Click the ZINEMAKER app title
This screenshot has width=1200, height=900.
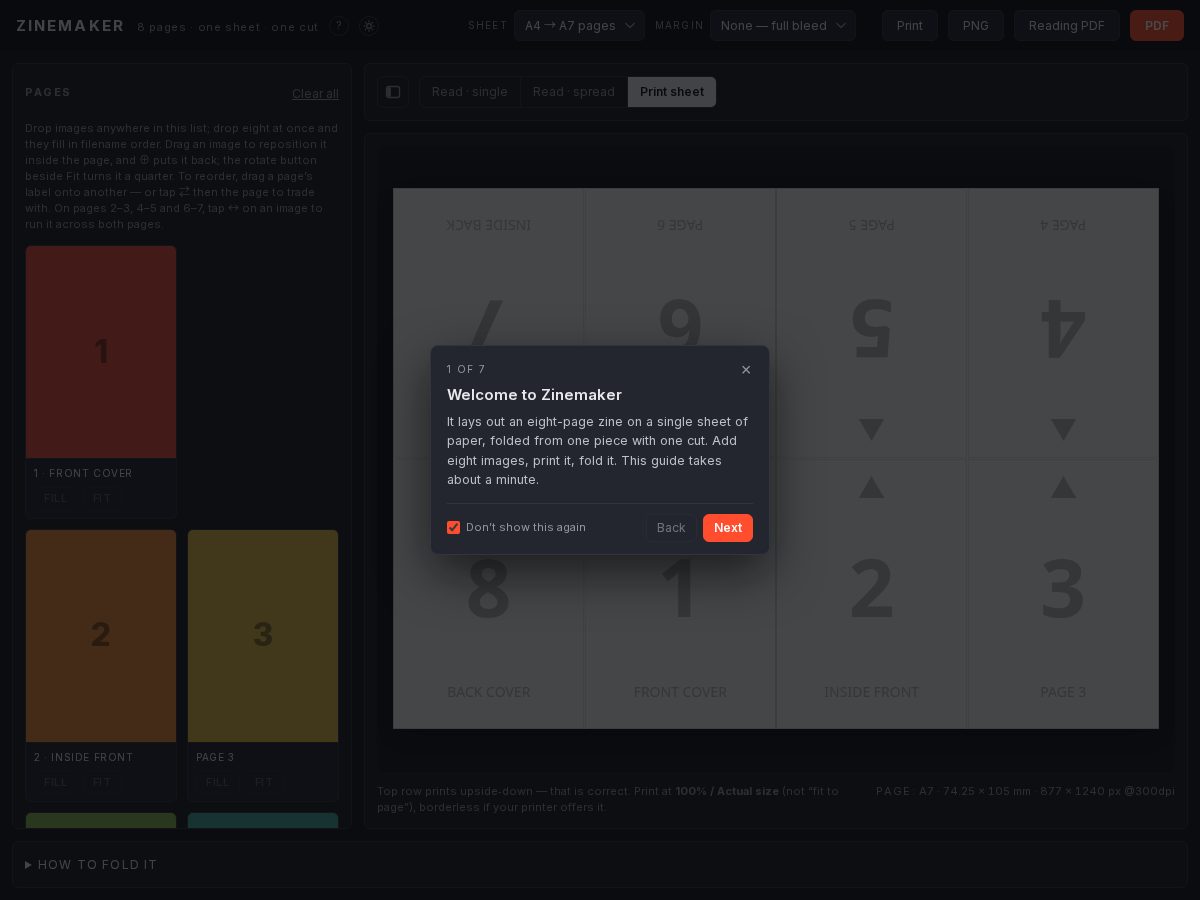(x=70, y=26)
